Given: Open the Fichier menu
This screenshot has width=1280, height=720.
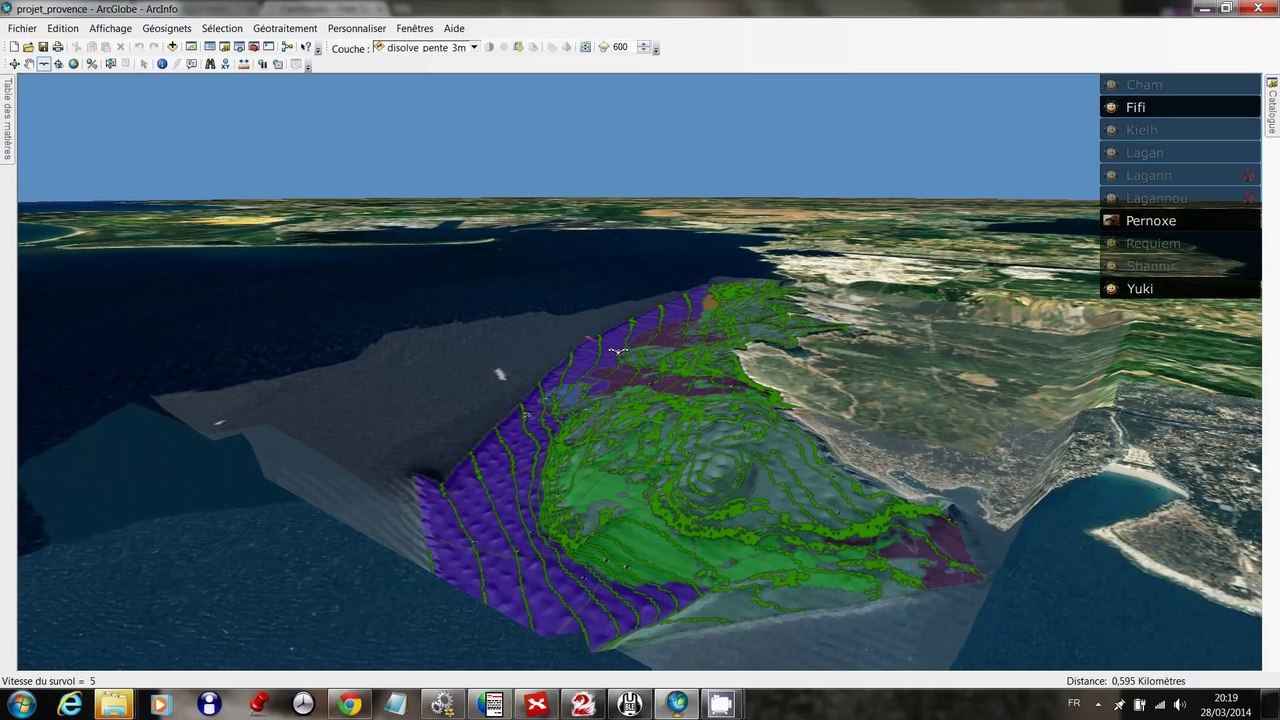Looking at the screenshot, I should (22, 28).
